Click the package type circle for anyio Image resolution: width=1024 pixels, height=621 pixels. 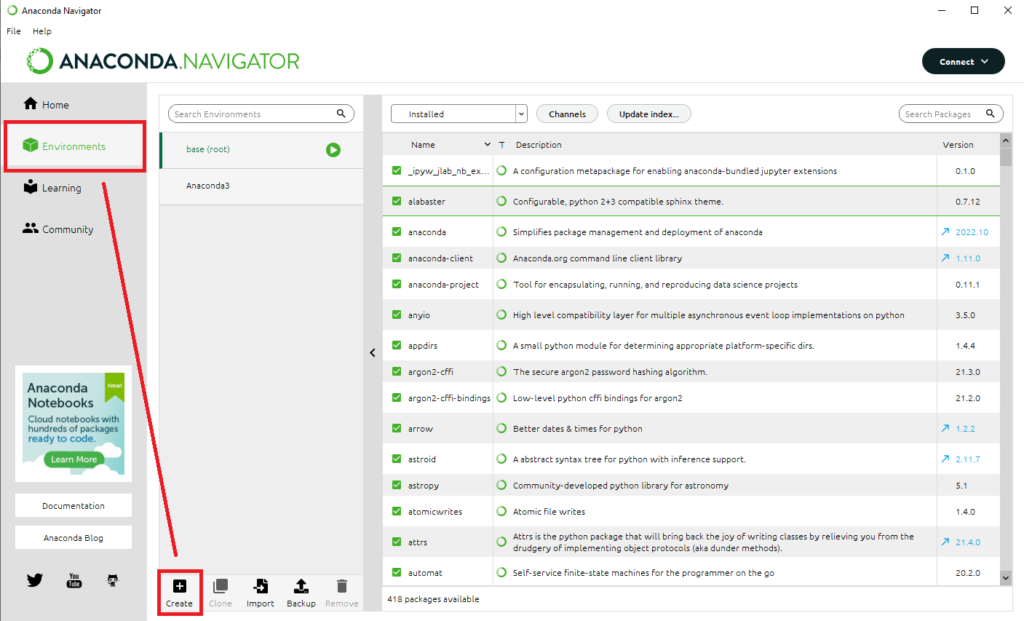click(502, 315)
